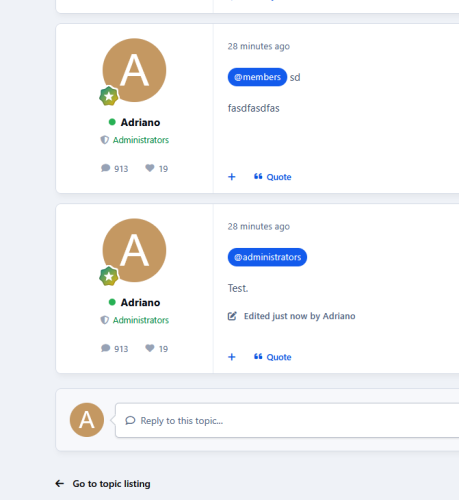Click the rank star badge on first avatar
The width and height of the screenshot is (459, 500).
[x=109, y=96]
